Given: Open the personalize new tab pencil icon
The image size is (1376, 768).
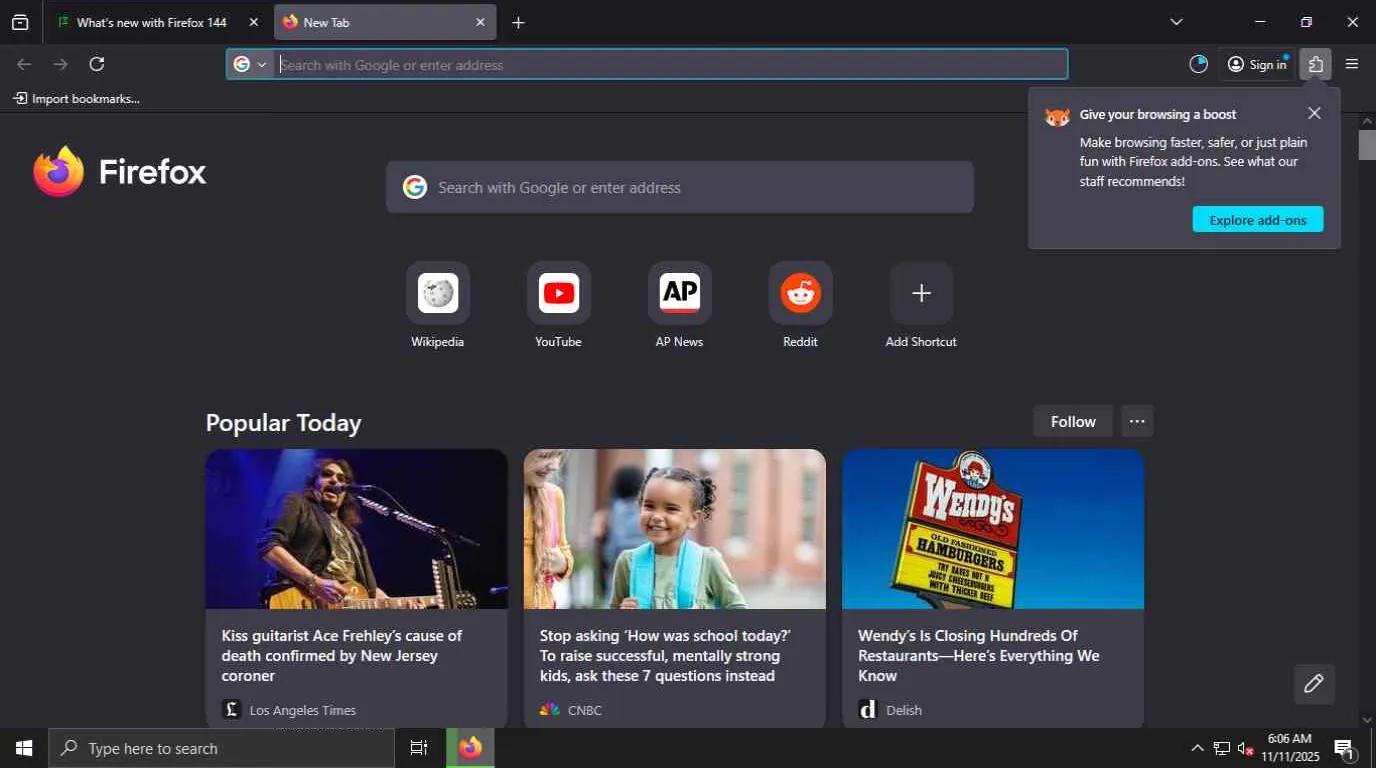Looking at the screenshot, I should 1314,684.
